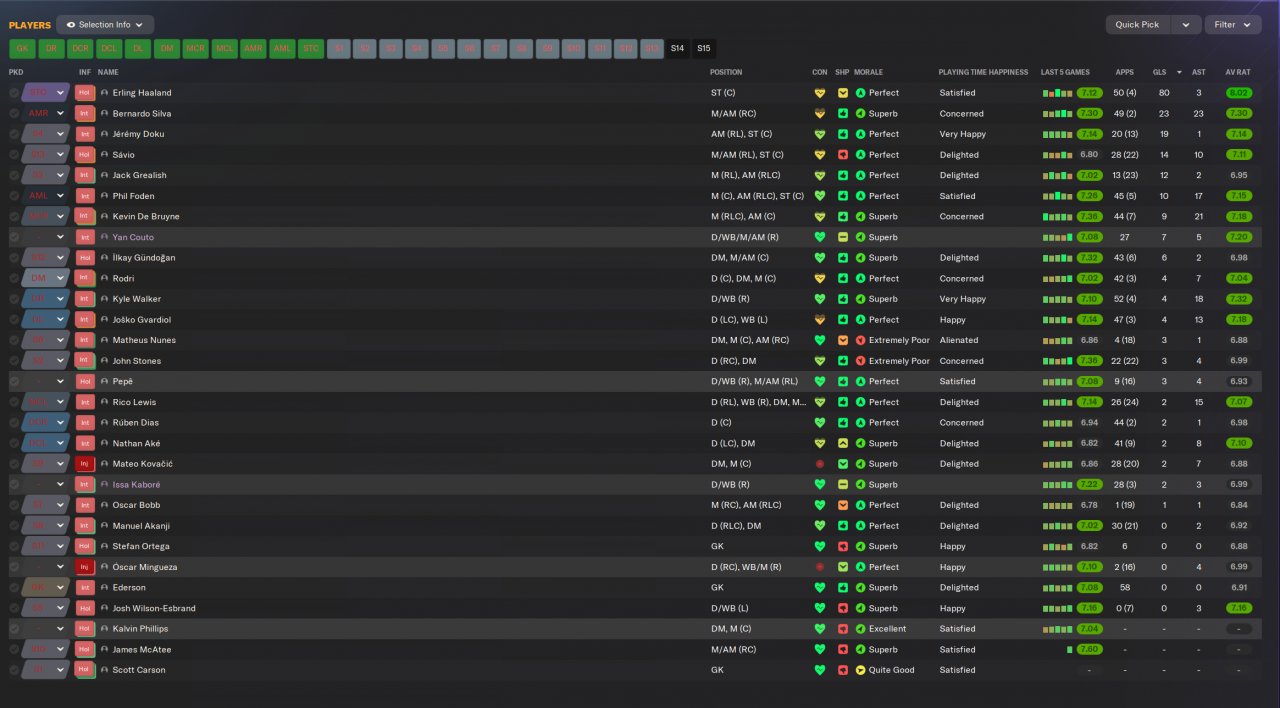
Task: Sort by the GLS column header
Action: (1159, 72)
